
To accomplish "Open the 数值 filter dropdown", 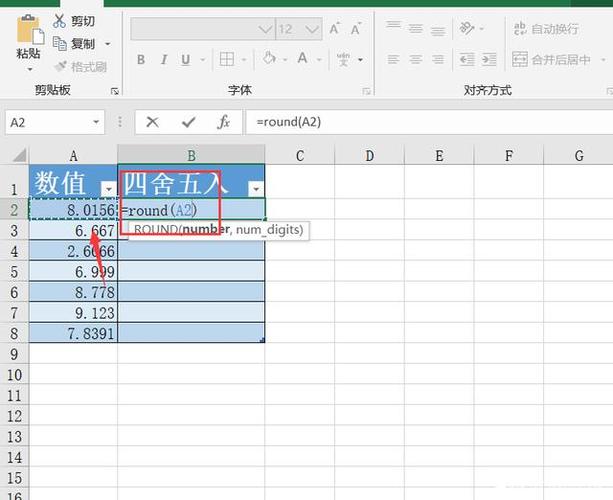I will click(108, 189).
